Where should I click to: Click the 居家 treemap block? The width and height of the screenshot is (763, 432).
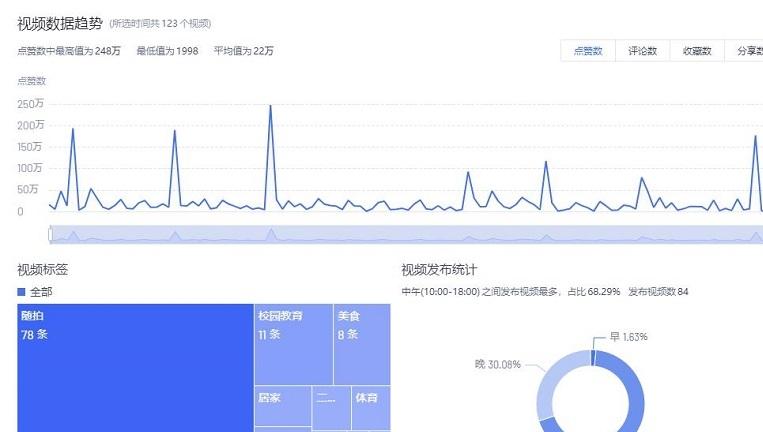283,406
